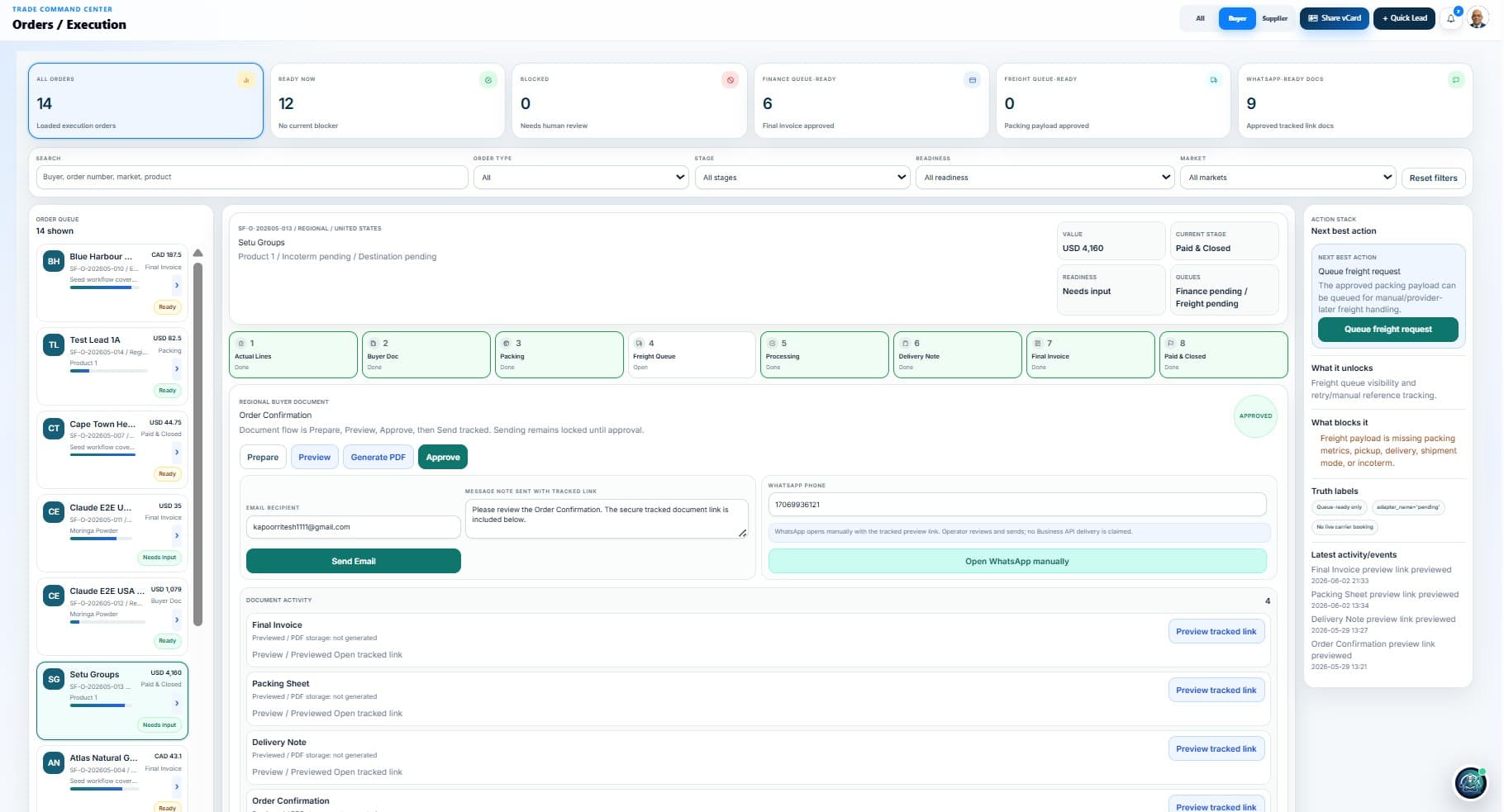Click the chat icon on WhatsApp-Ready Docs card

point(1456,80)
